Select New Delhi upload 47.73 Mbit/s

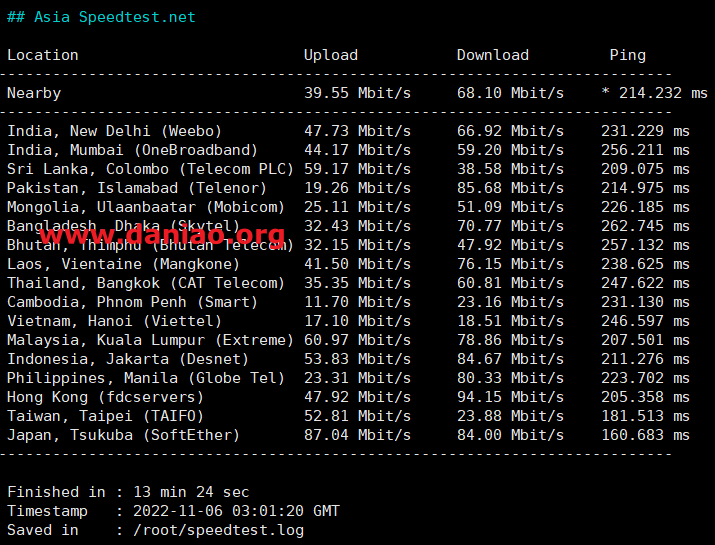pos(357,131)
